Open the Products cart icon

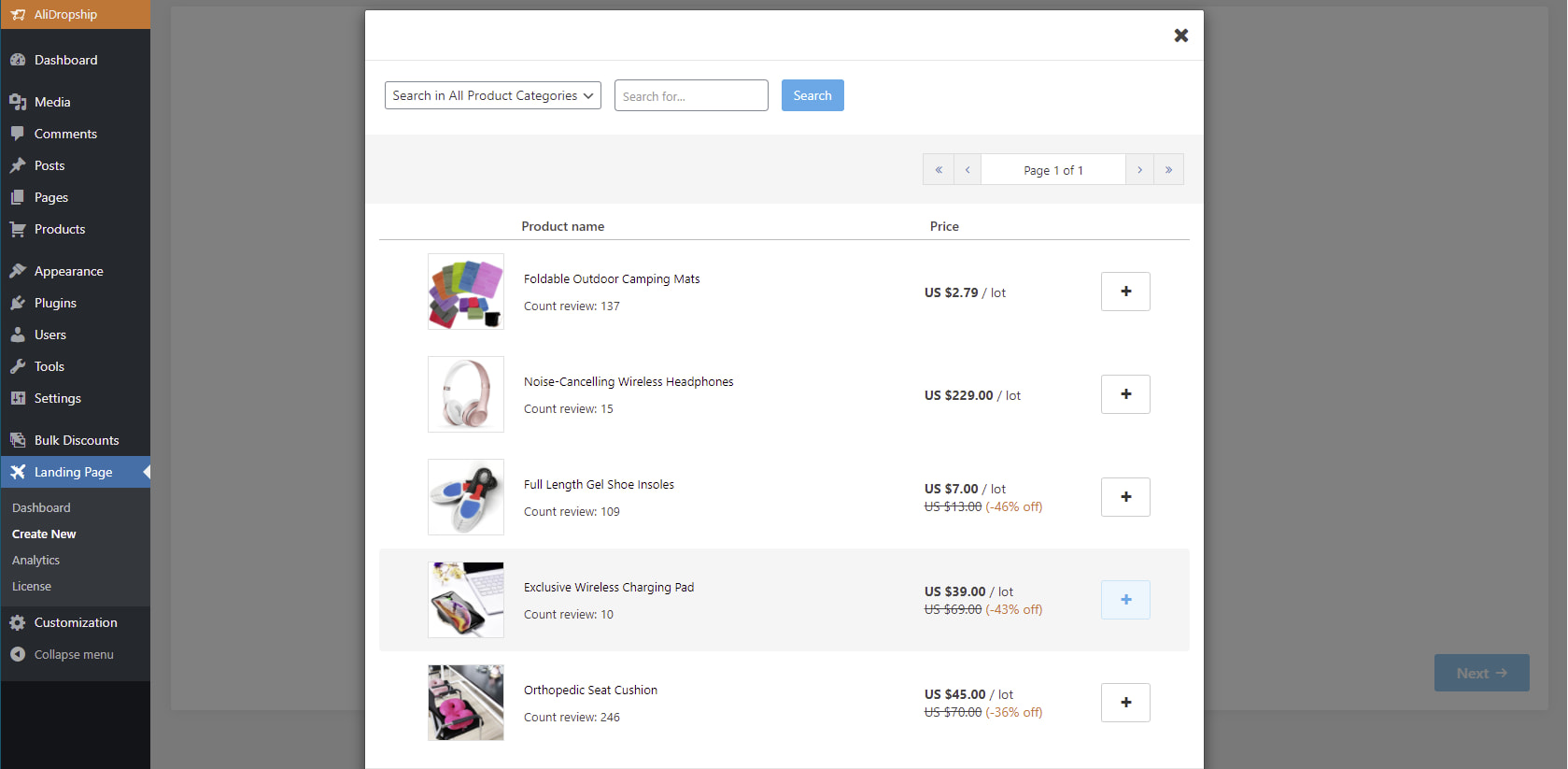pyautogui.click(x=20, y=229)
